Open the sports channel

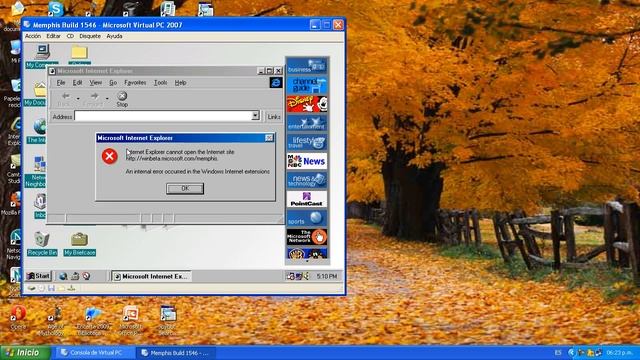point(307,218)
